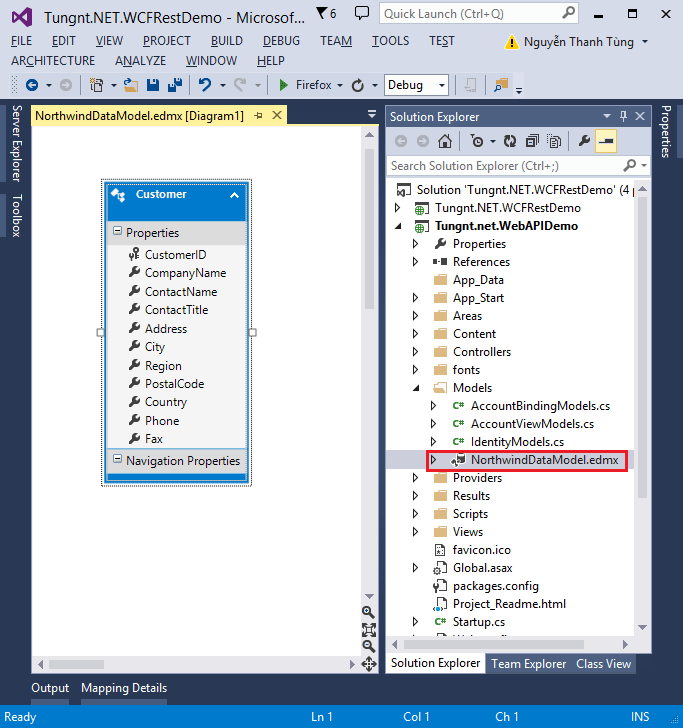Expand NorthwindDataModel.edmx node
Screen dimensions: 683x728
click(433, 460)
